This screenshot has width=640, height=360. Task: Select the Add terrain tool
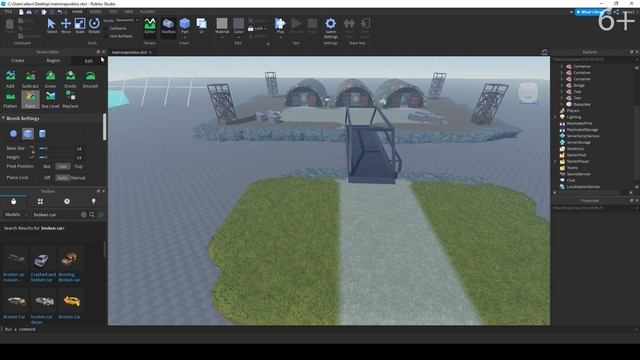[x=10, y=79]
